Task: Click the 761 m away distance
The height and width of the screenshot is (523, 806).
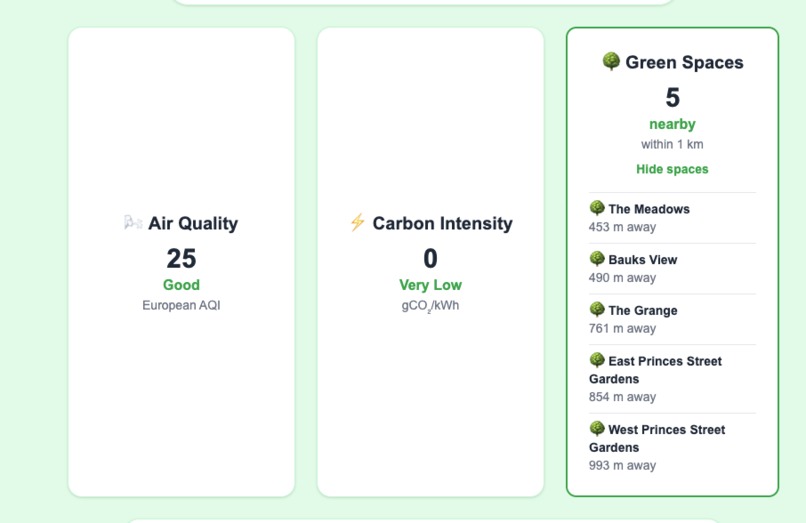Action: pos(622,329)
